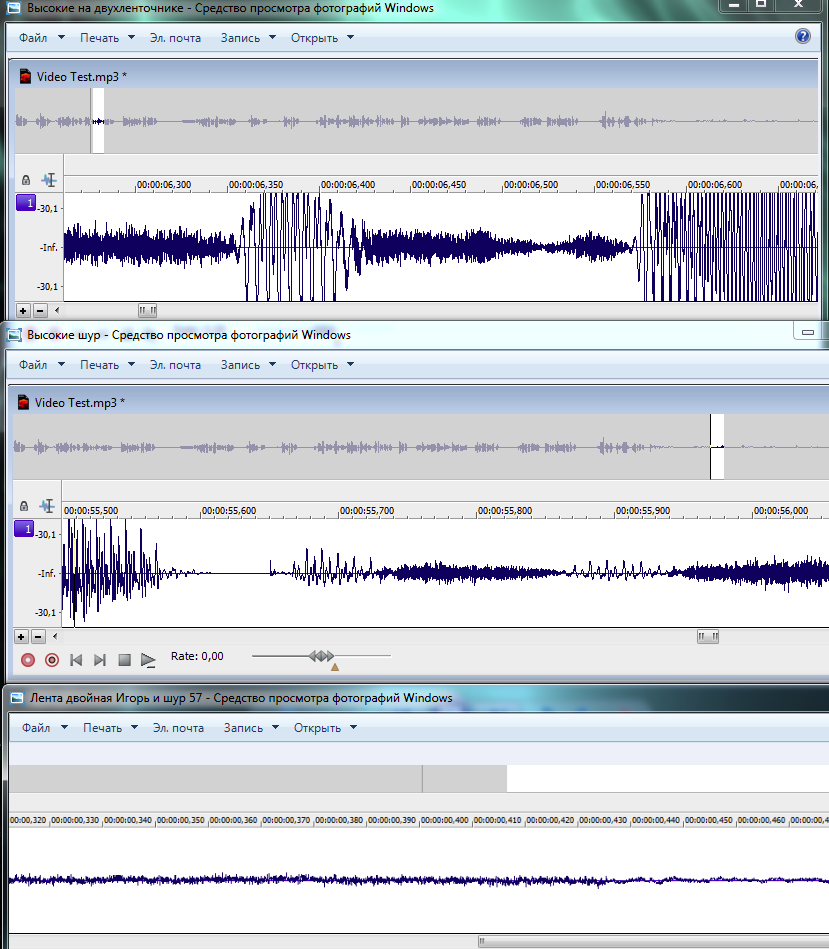Expand the Печать dropdown arrow in the top window

point(131,38)
